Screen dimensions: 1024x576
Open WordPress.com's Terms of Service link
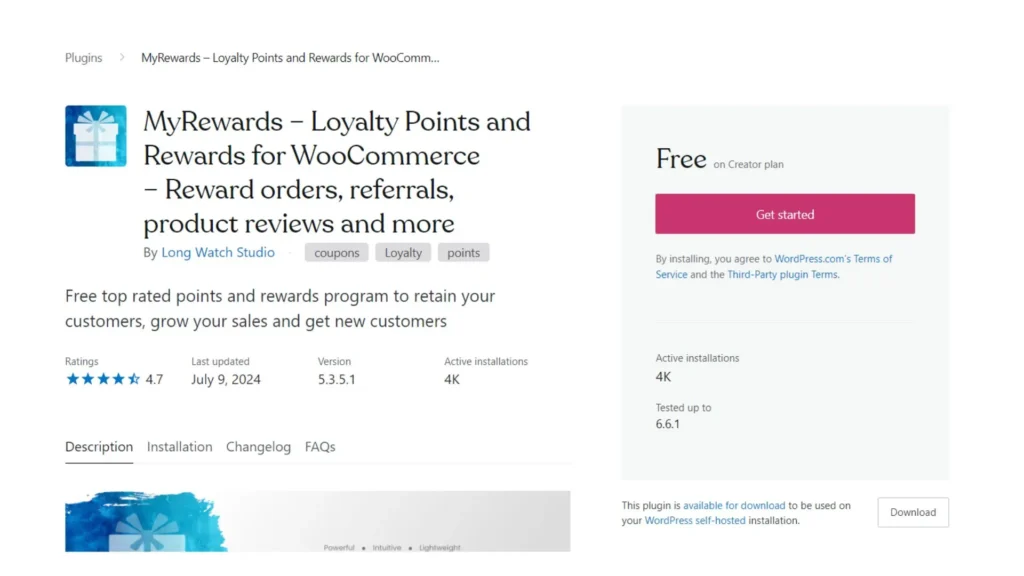click(834, 258)
